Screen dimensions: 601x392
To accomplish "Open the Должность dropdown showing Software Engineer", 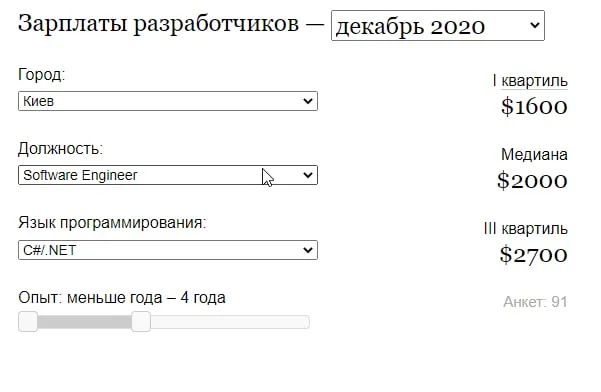I will point(168,175).
